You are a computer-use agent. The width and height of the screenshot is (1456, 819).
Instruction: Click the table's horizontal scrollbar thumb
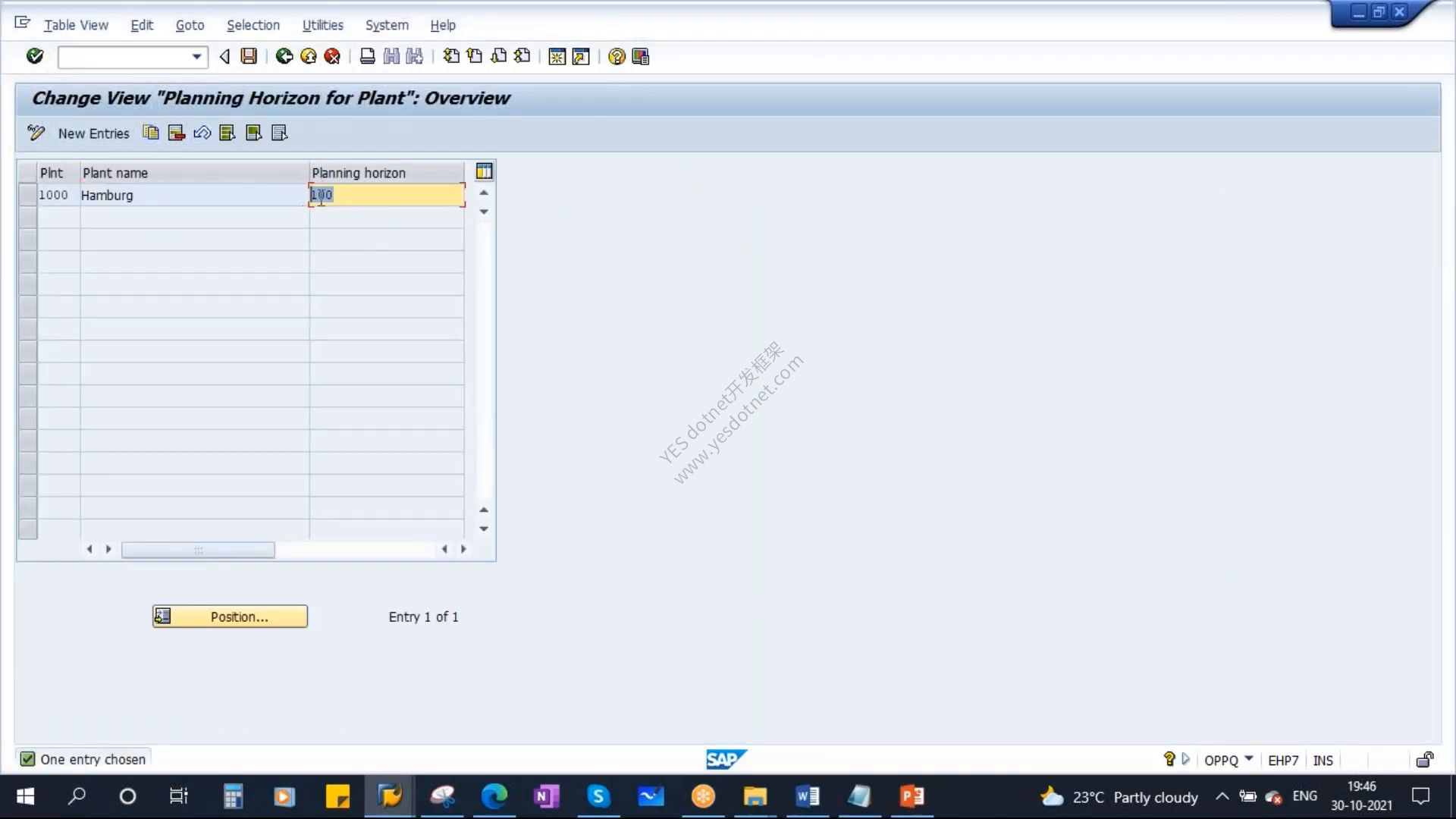click(198, 550)
